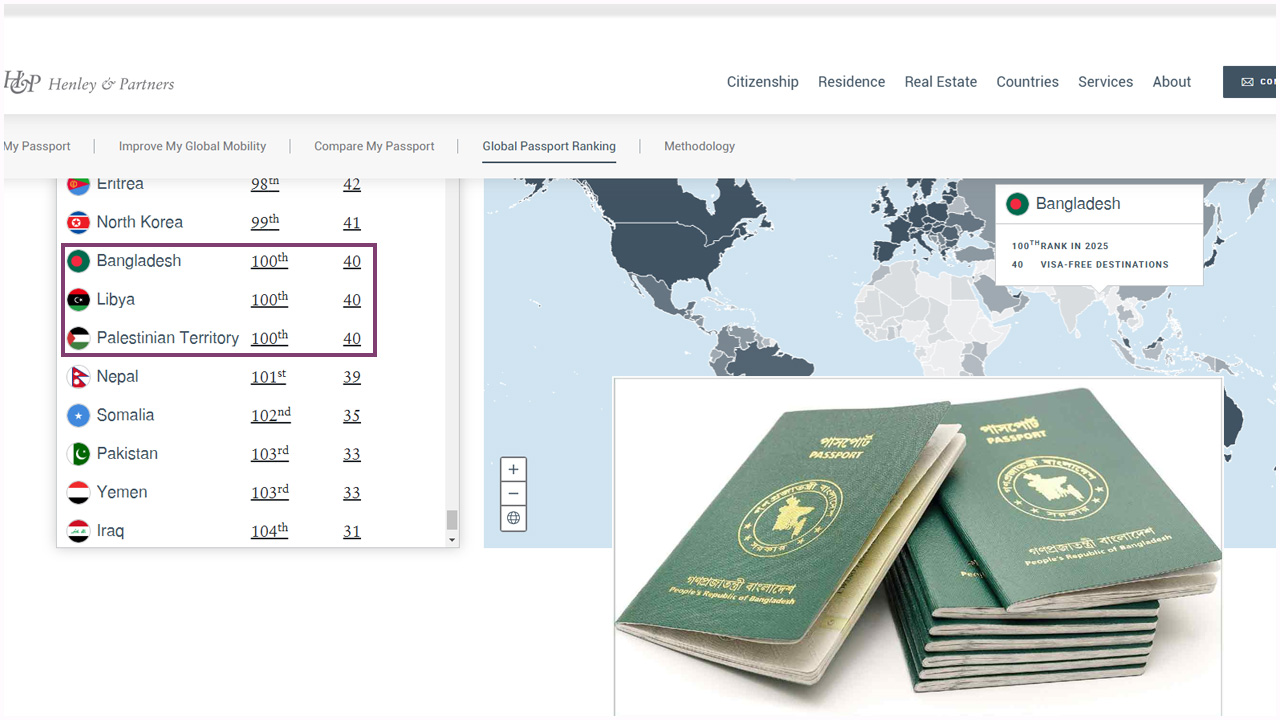Click the Pakistan flag icon
1280x720 pixels.
[x=78, y=454]
